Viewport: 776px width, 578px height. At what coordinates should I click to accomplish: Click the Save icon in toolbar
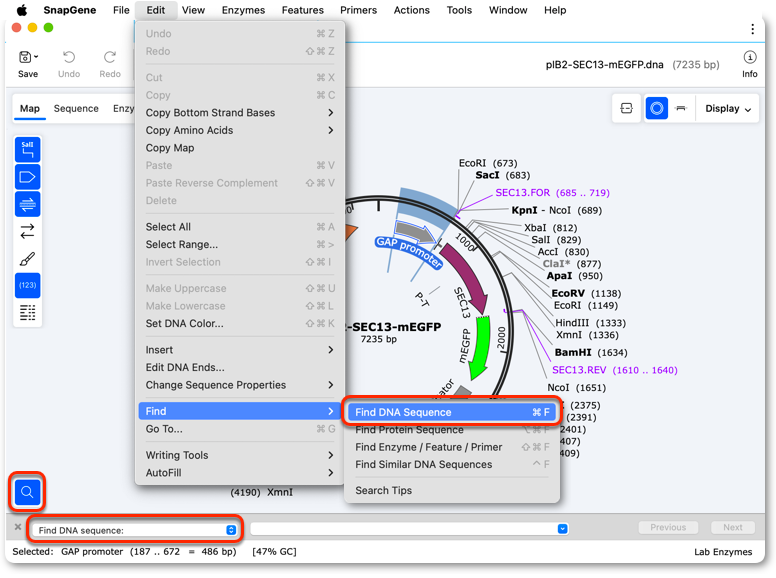pyautogui.click(x=25, y=57)
